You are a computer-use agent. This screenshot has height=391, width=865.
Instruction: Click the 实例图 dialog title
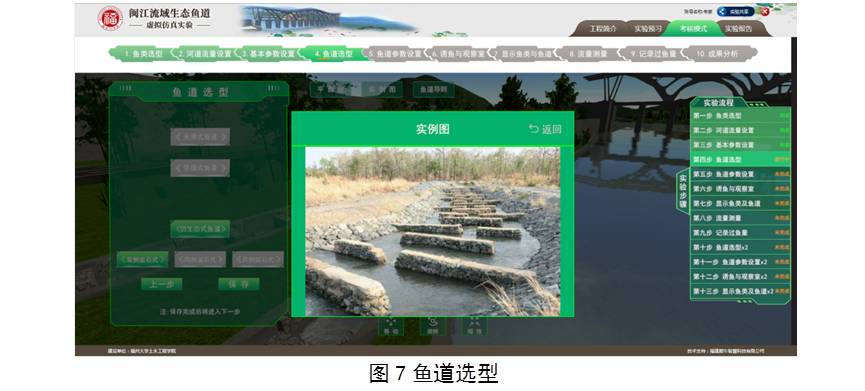tap(432, 130)
